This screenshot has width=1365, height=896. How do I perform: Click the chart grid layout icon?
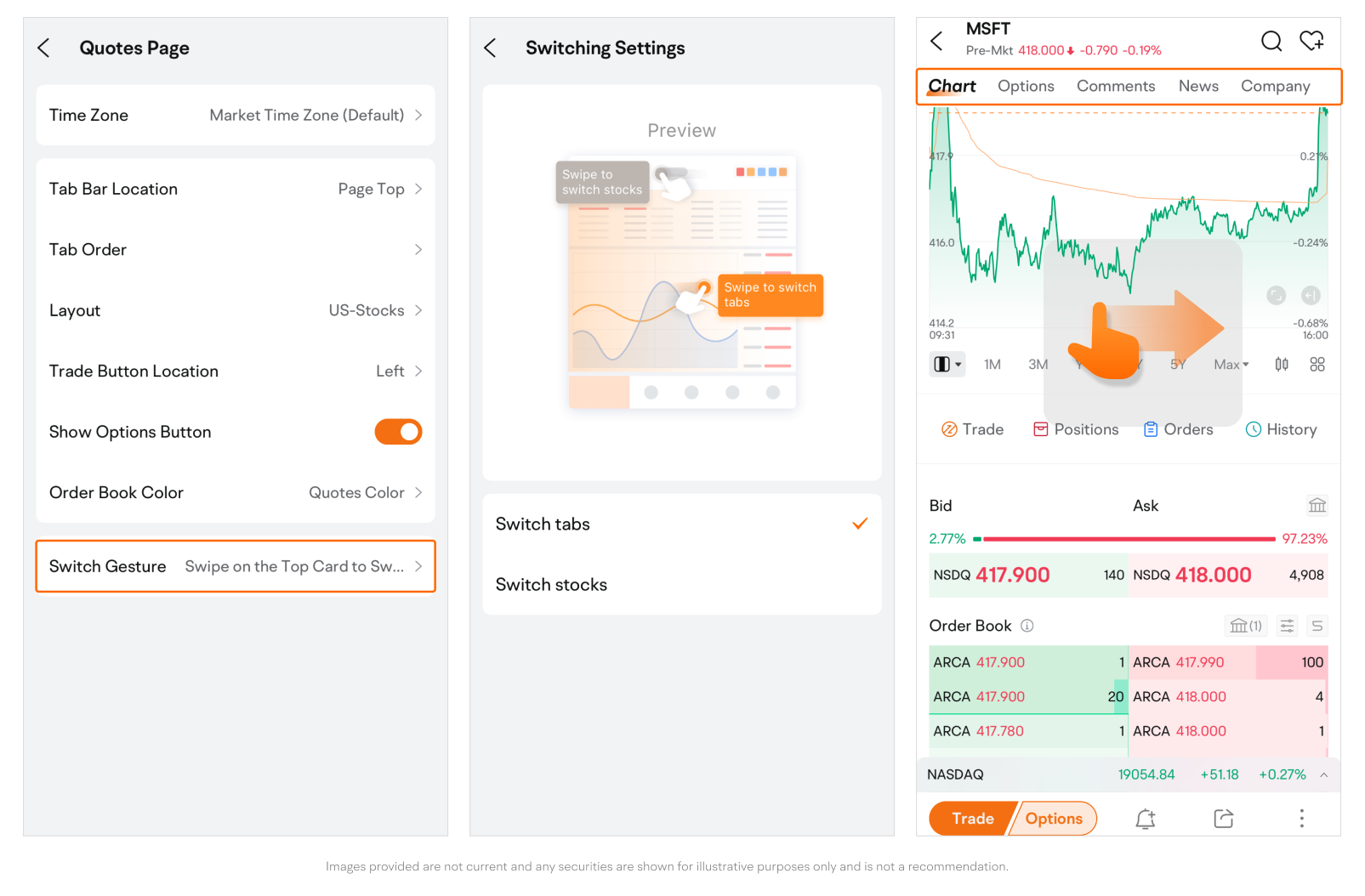point(1317,365)
